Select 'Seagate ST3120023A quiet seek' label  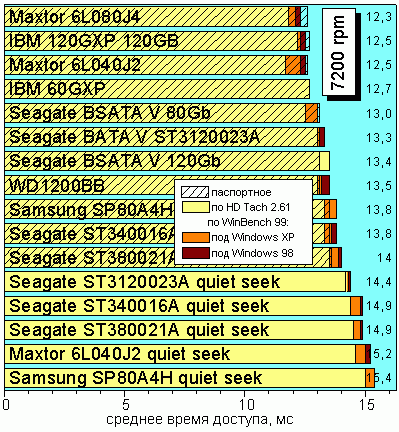point(144,282)
